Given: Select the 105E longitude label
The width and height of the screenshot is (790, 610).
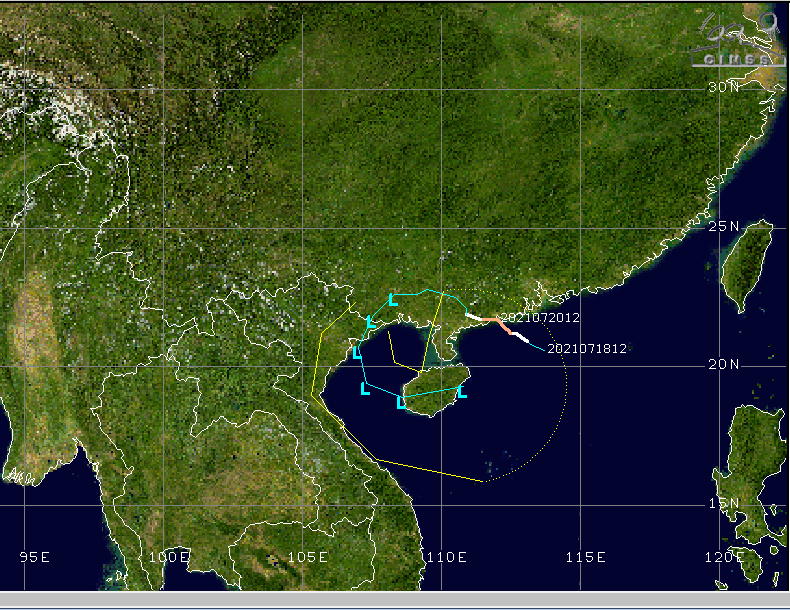Looking at the screenshot, I should pyautogui.click(x=307, y=556).
